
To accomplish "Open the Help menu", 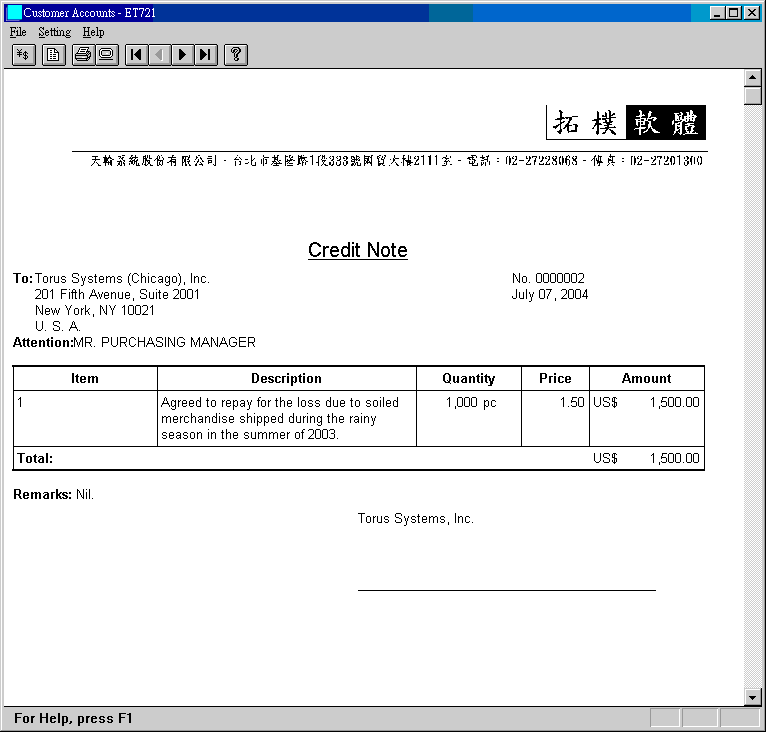I will point(93,32).
